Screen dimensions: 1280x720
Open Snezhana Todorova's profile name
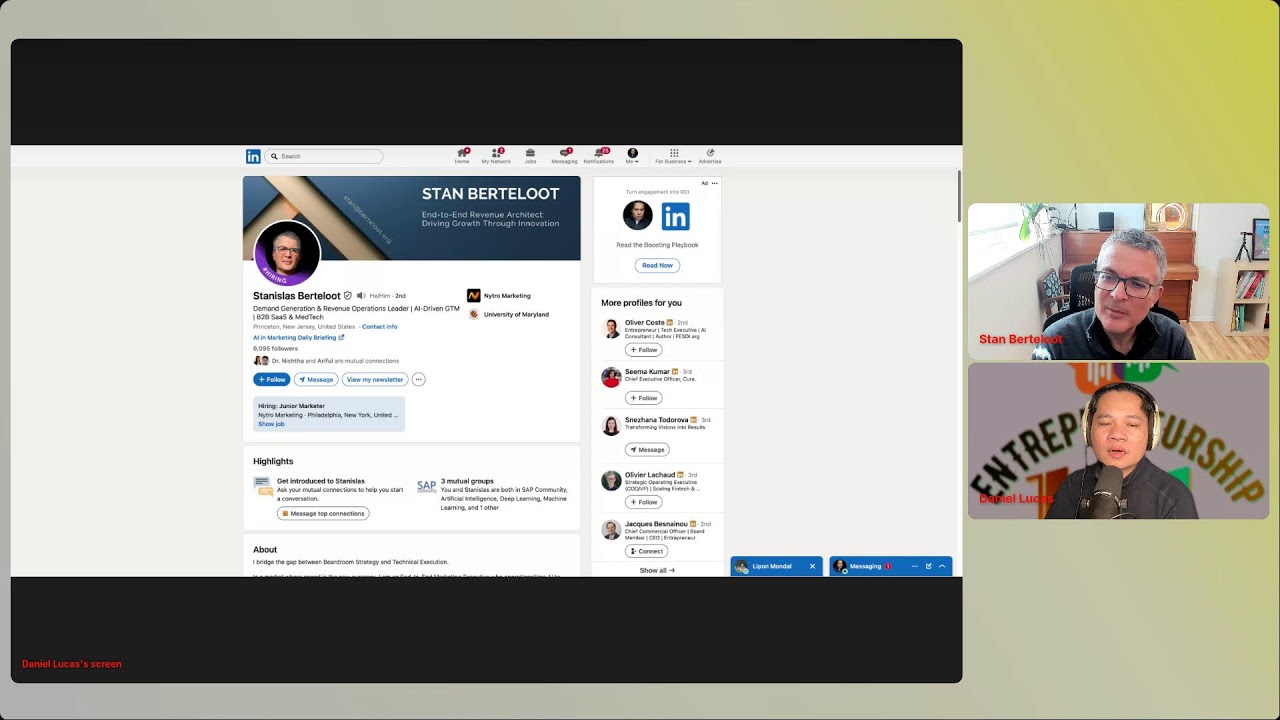tap(657, 420)
